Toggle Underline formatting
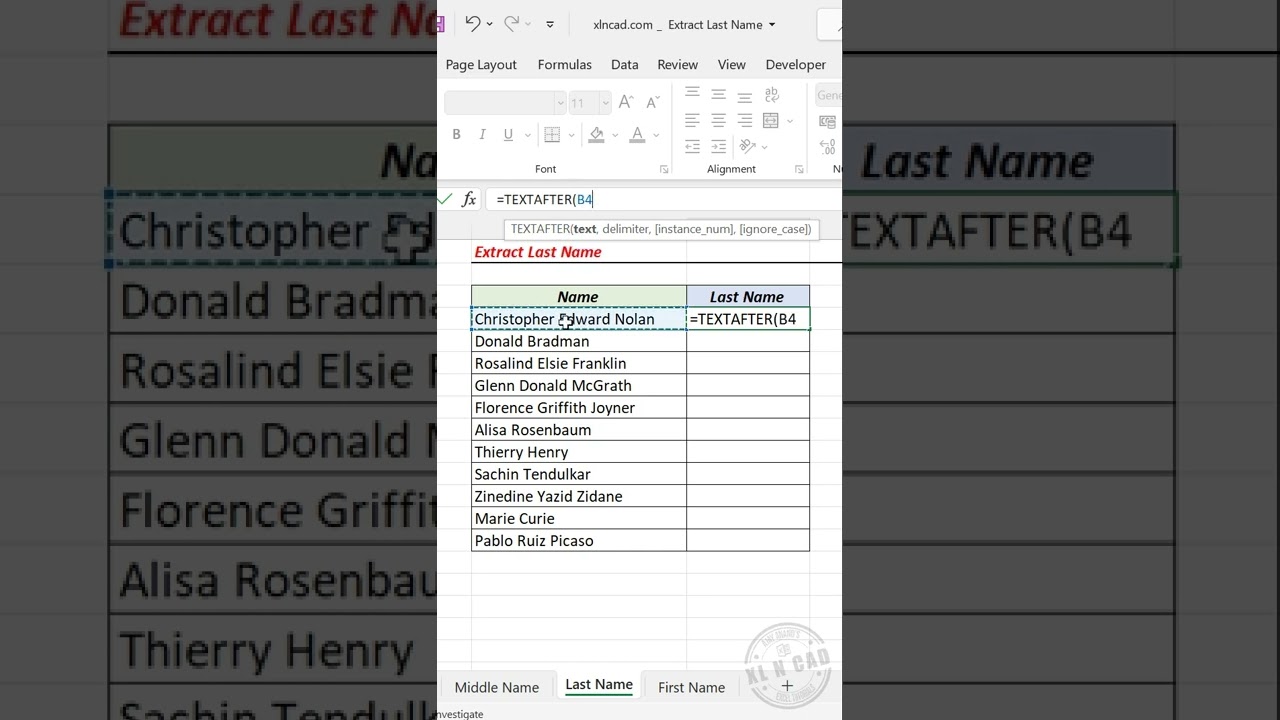Screen dimensions: 1280x720 [508, 134]
